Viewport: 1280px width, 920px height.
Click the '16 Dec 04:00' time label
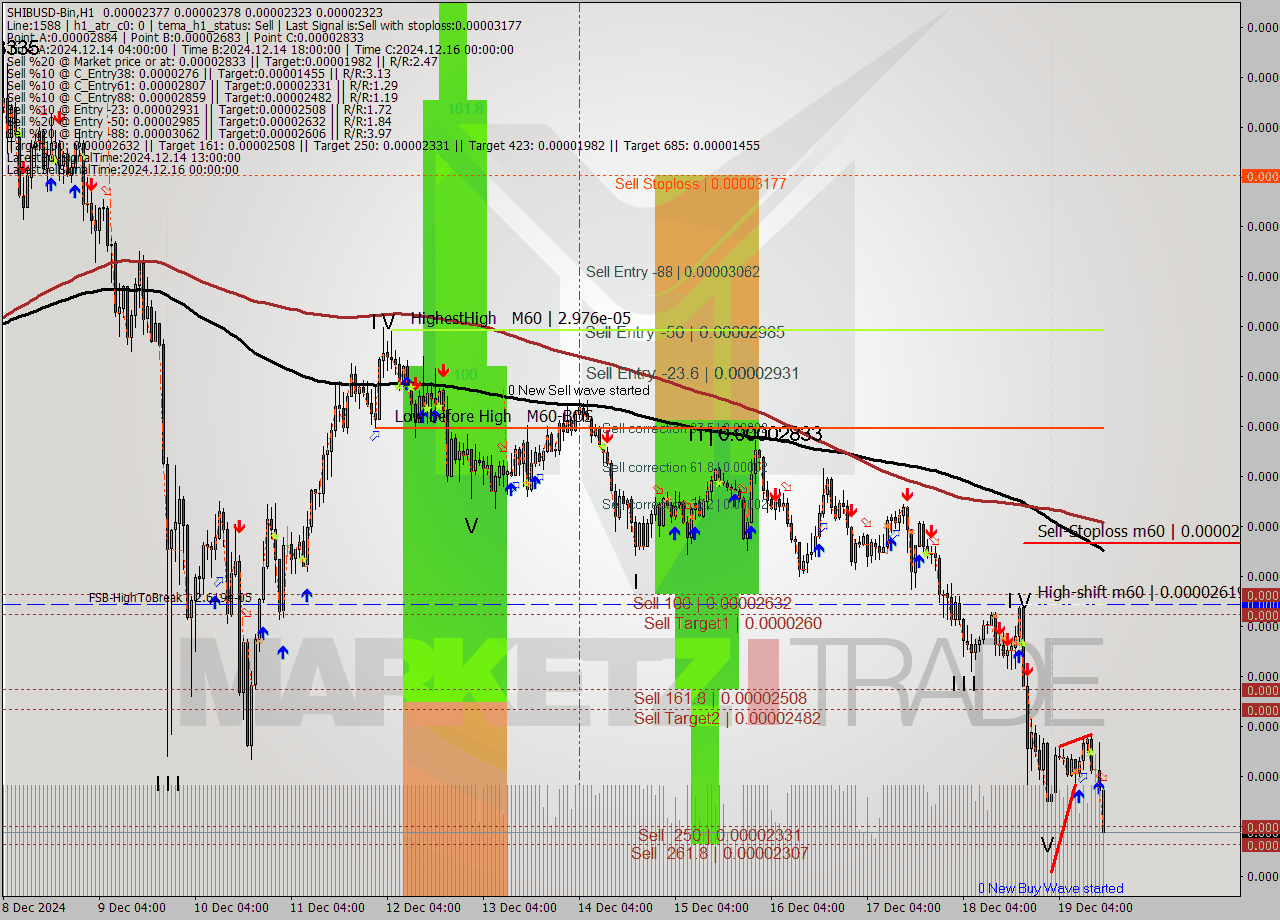point(807,908)
